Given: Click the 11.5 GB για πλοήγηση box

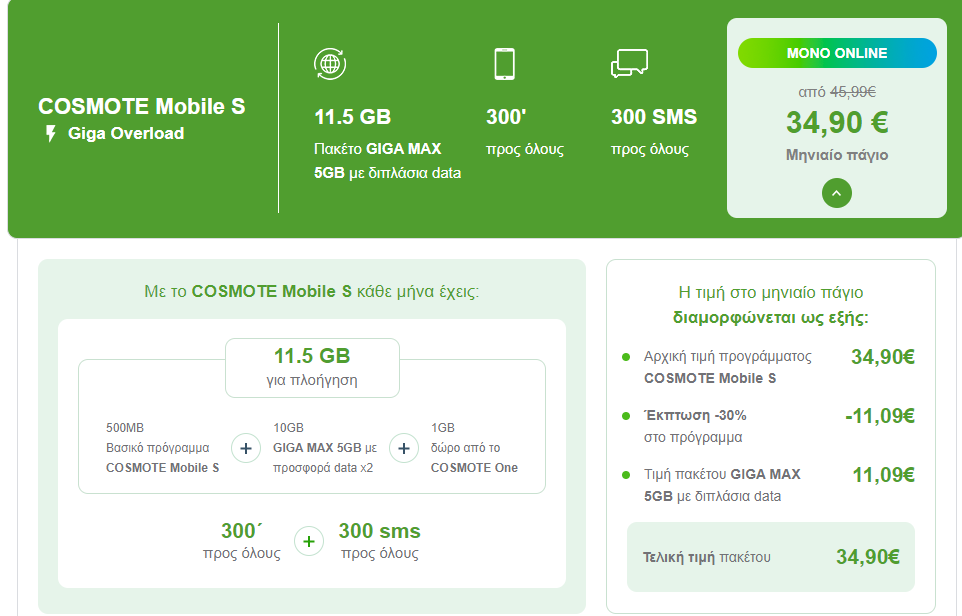Looking at the screenshot, I should pos(312,368).
